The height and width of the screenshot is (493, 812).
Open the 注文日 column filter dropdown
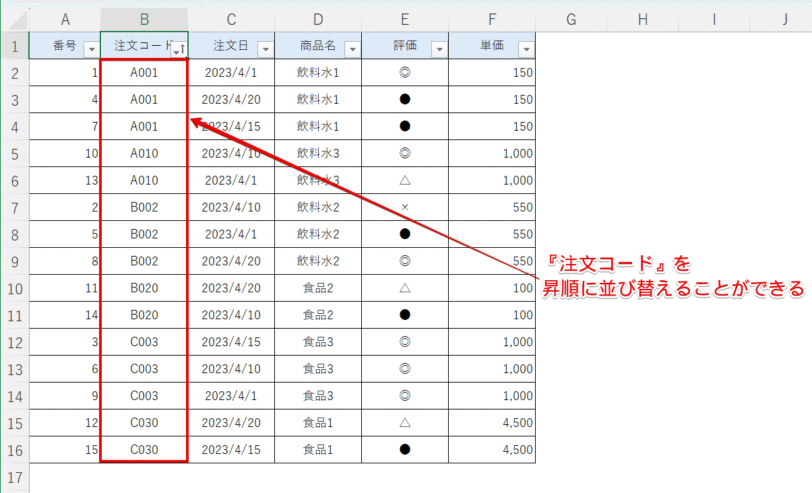266,49
